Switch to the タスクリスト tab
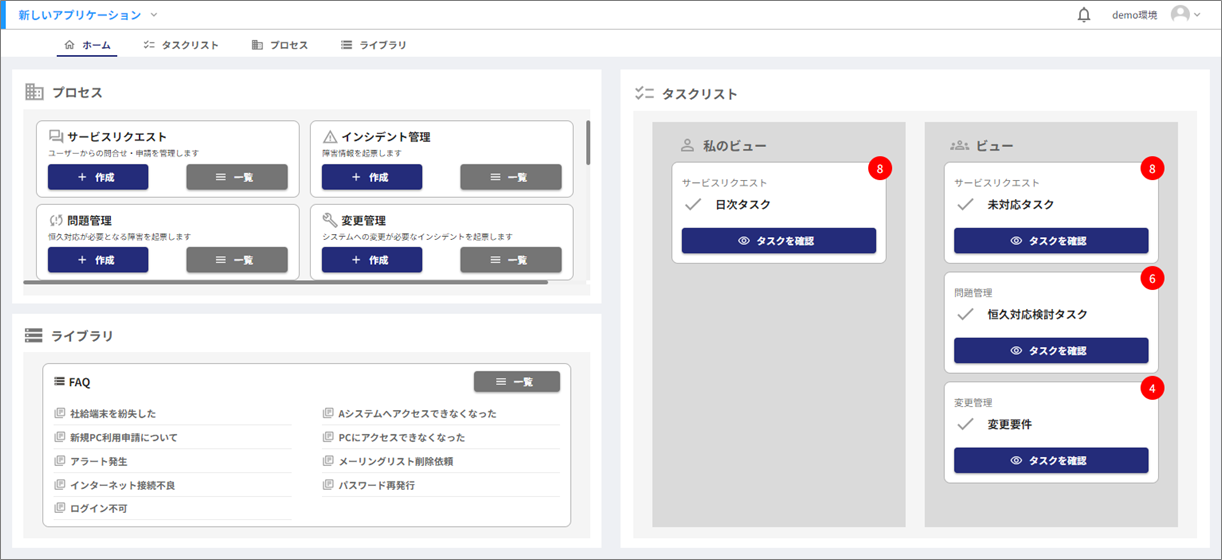This screenshot has height=560, width=1222. 181,45
